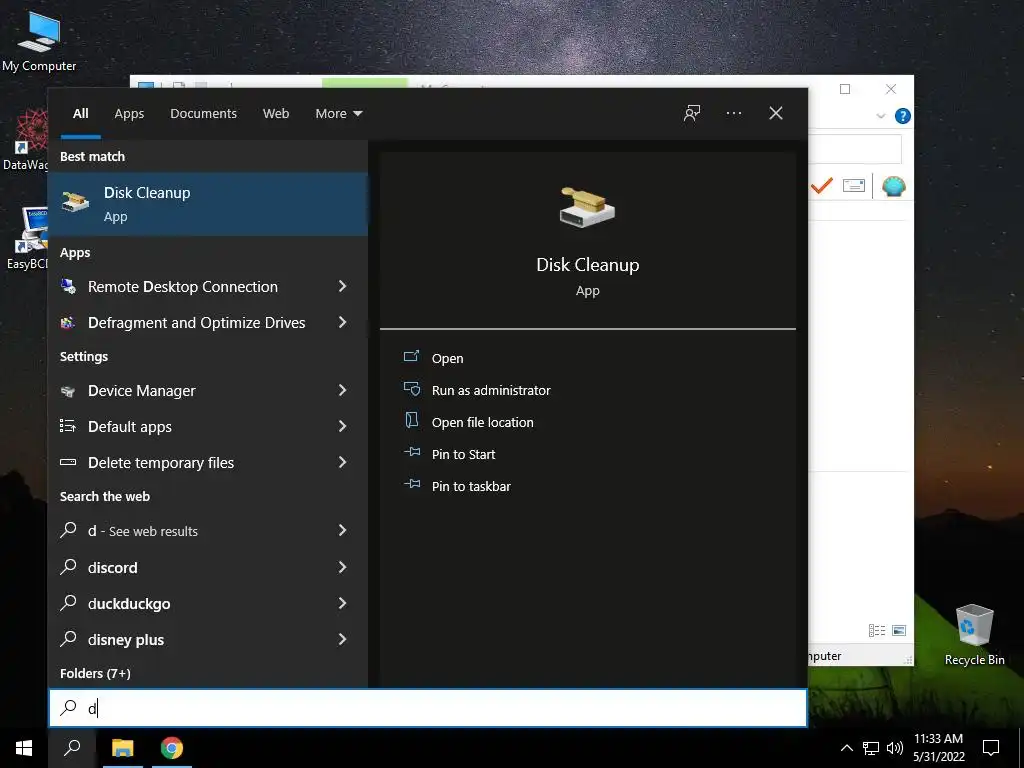Click the network tray icon
This screenshot has height=768, width=1024.
coord(871,748)
